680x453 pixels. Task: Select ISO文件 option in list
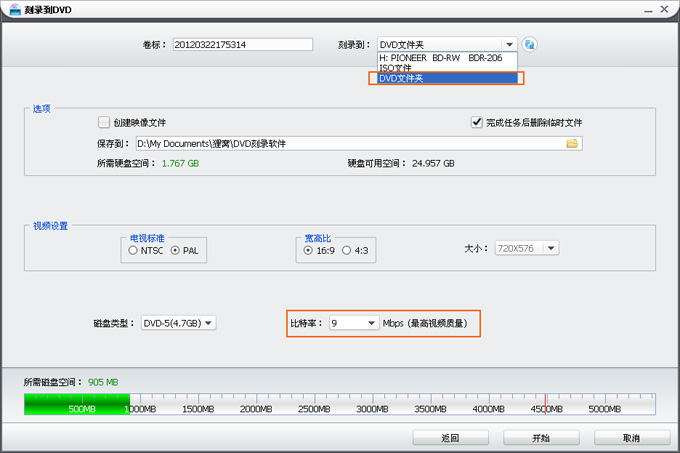pos(447,68)
